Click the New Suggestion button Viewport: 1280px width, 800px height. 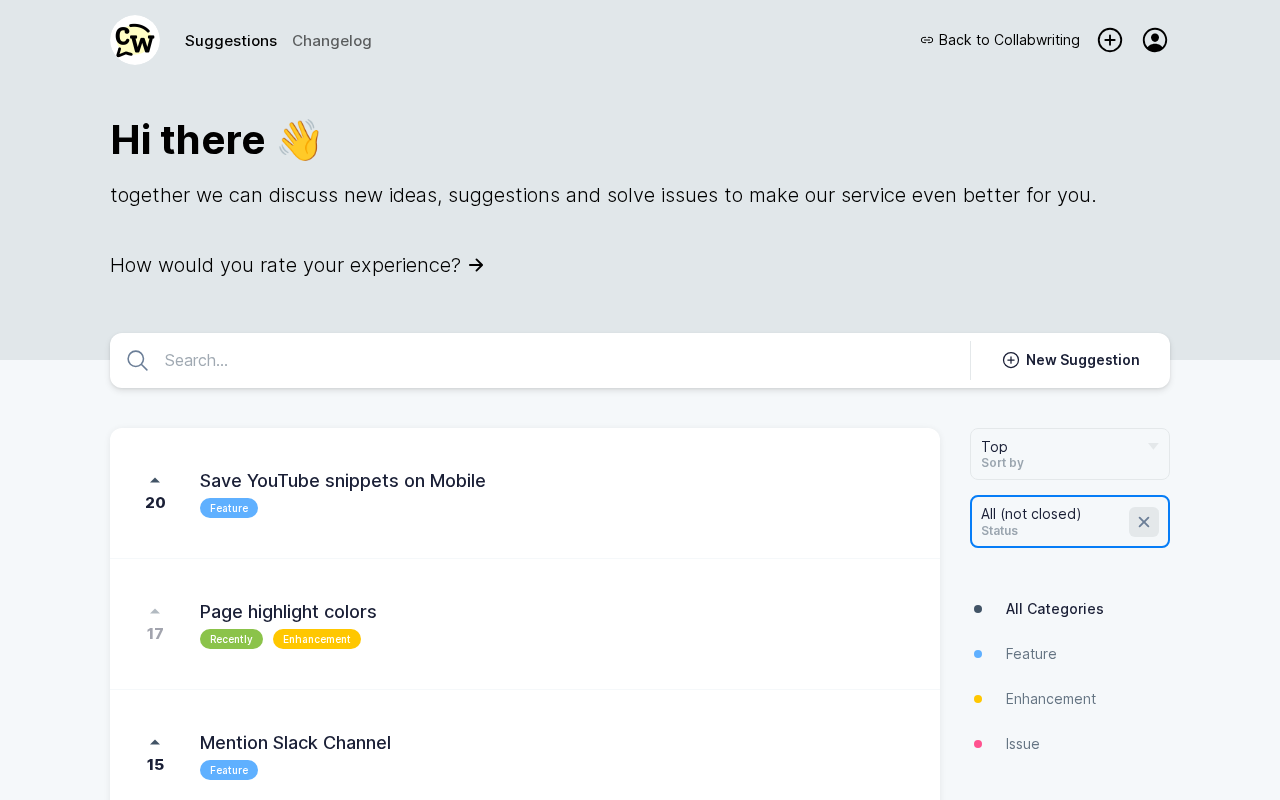[x=1071, y=360]
